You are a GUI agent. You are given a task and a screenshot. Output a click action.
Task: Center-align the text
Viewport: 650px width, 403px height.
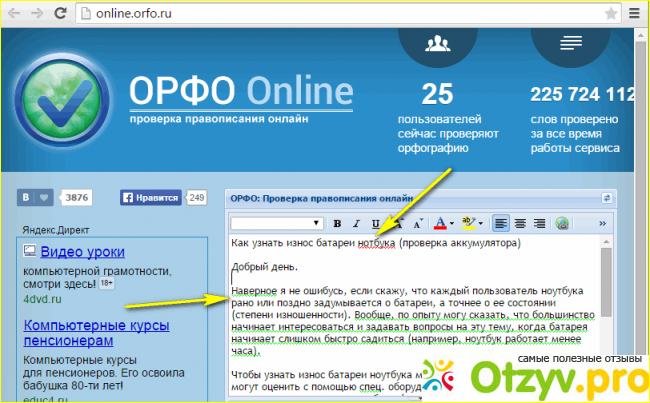point(521,223)
